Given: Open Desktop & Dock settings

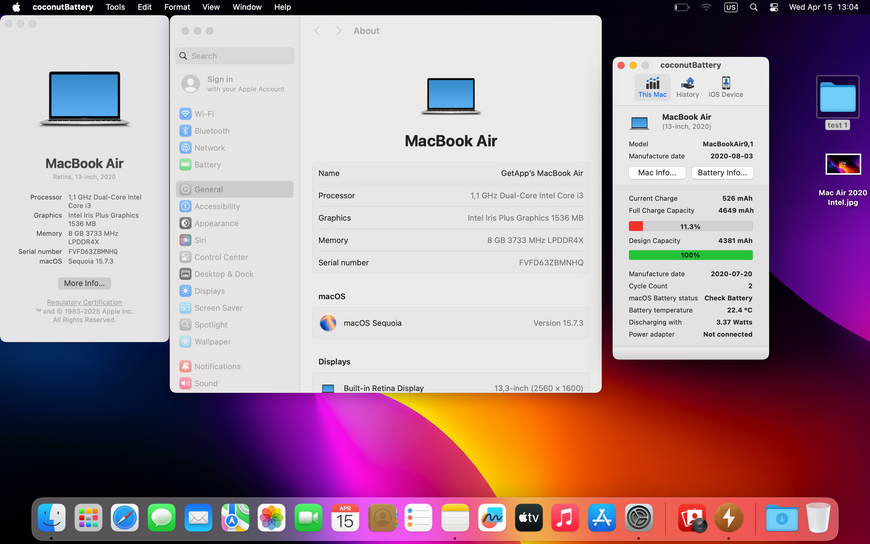Looking at the screenshot, I should point(235,274).
